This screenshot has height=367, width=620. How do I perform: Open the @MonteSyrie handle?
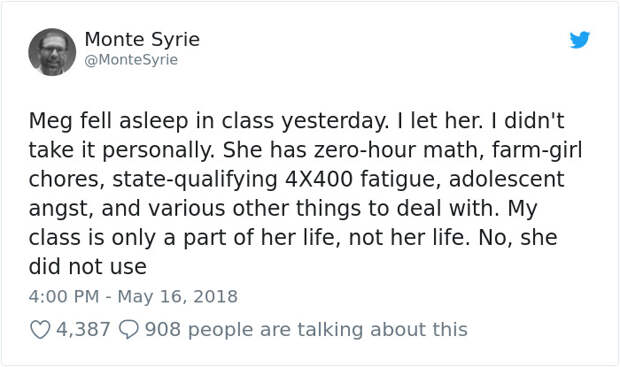(x=131, y=60)
